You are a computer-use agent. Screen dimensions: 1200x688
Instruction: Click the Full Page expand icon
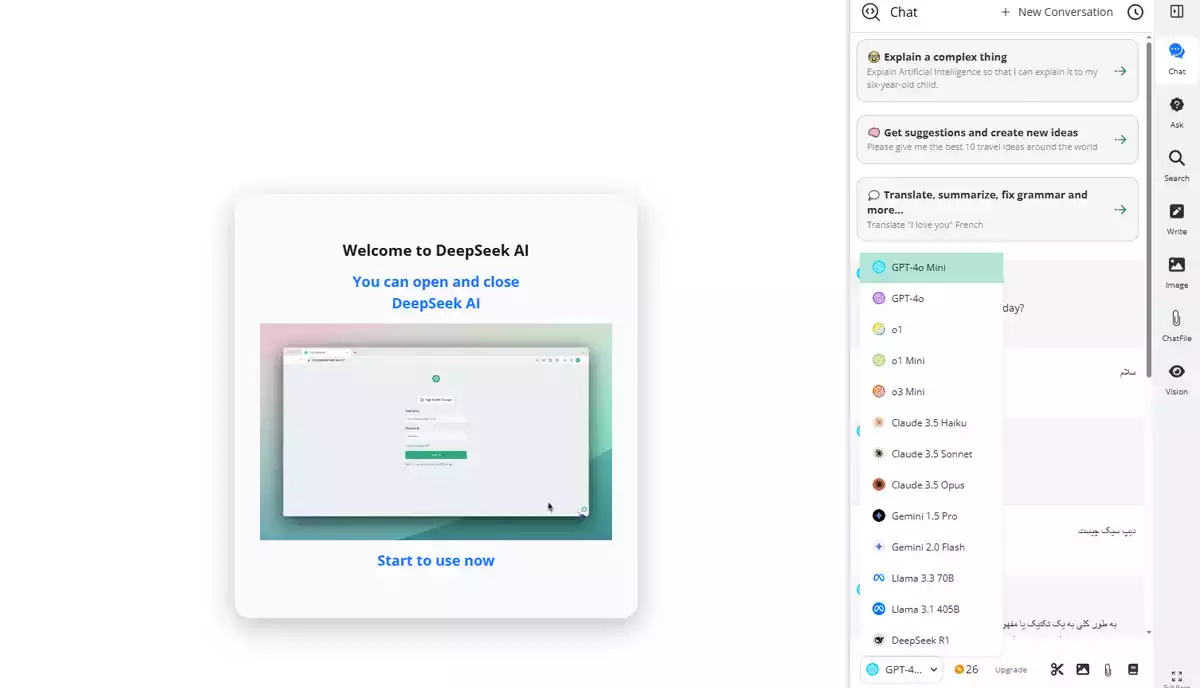coord(1177,677)
